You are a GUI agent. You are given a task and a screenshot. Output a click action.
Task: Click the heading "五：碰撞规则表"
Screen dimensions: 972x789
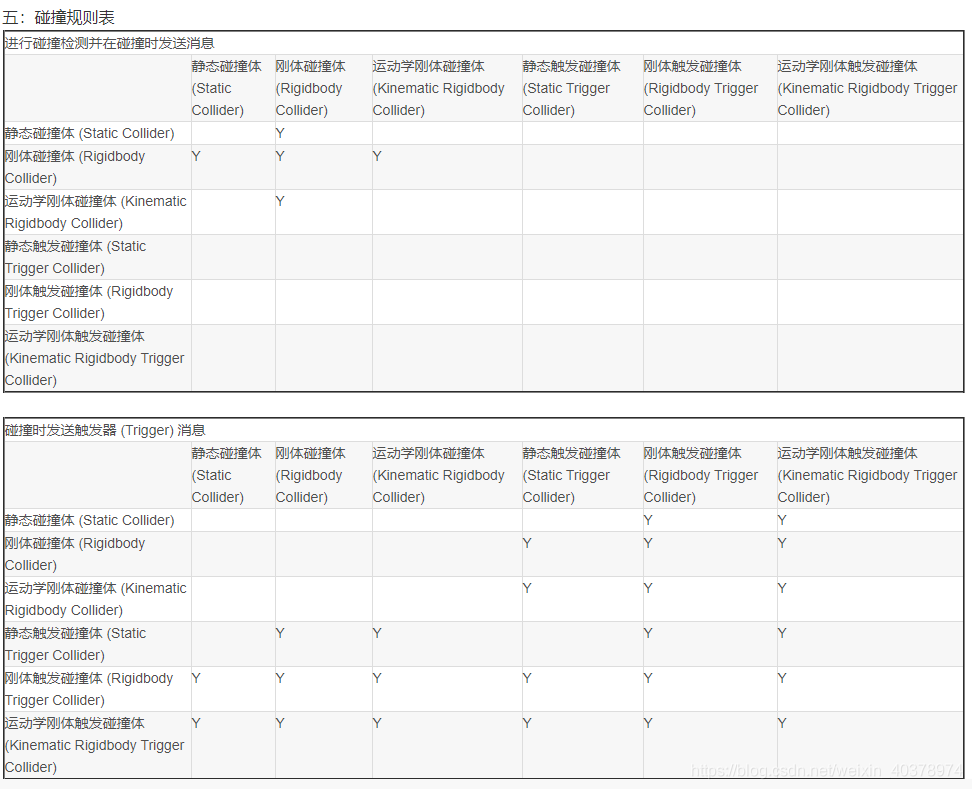point(59,17)
